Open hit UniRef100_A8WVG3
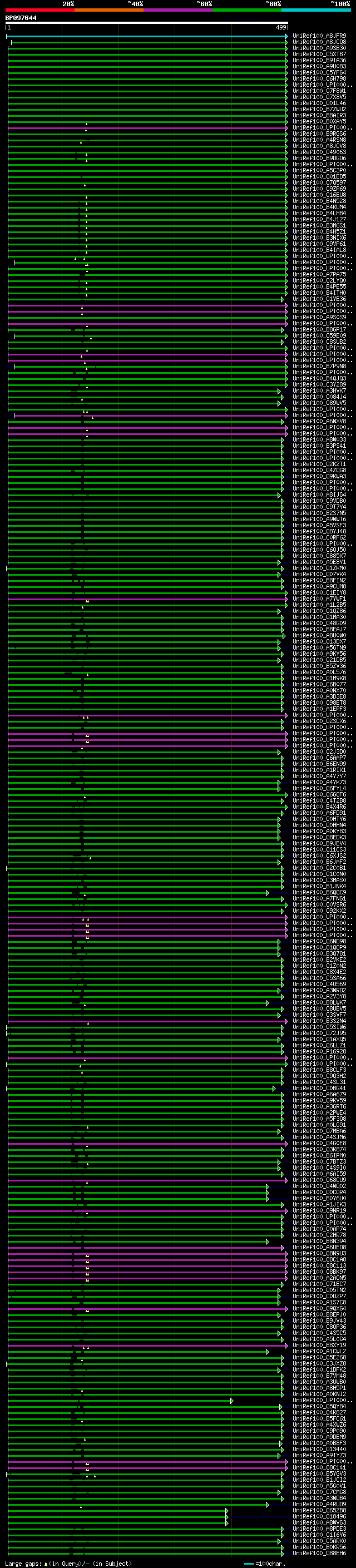Viewport: 356px width, 1568px height. tap(319, 1523)
